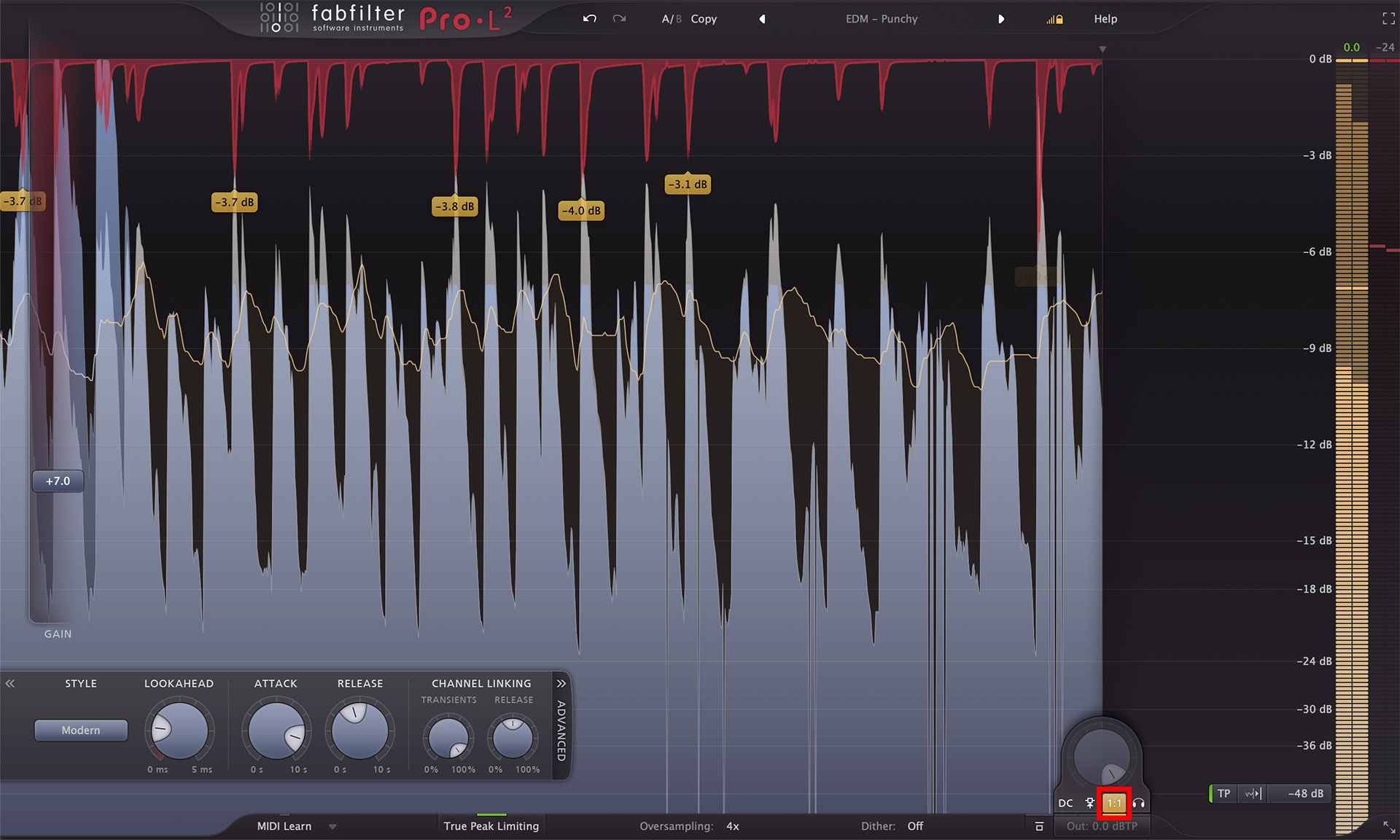The width and height of the screenshot is (1400, 840).
Task: Select the −3.7 dB peak label at graph's left edge
Action: (23, 201)
